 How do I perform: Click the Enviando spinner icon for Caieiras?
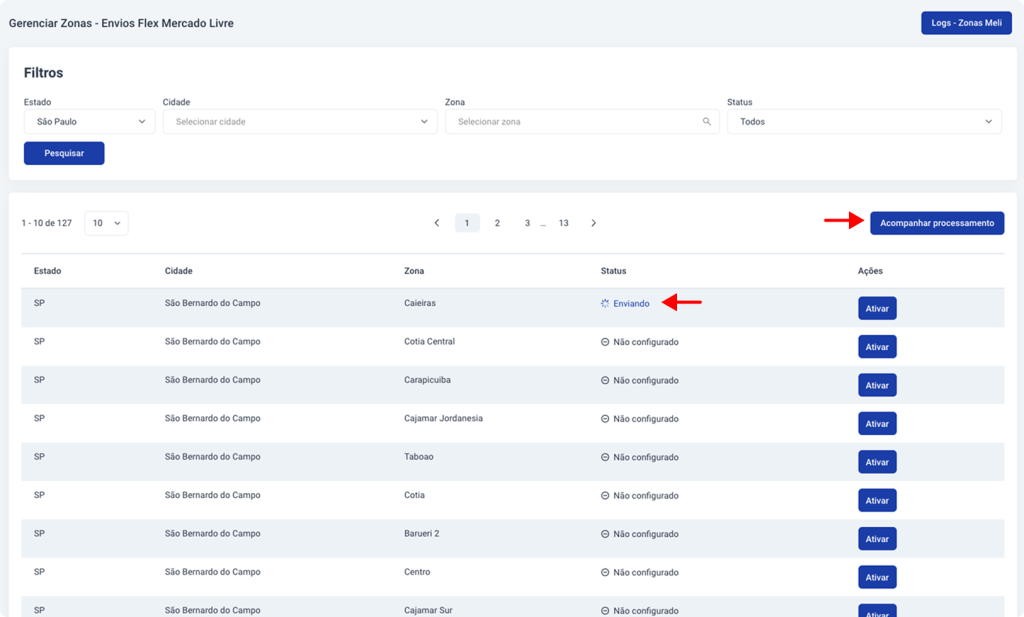pos(605,304)
